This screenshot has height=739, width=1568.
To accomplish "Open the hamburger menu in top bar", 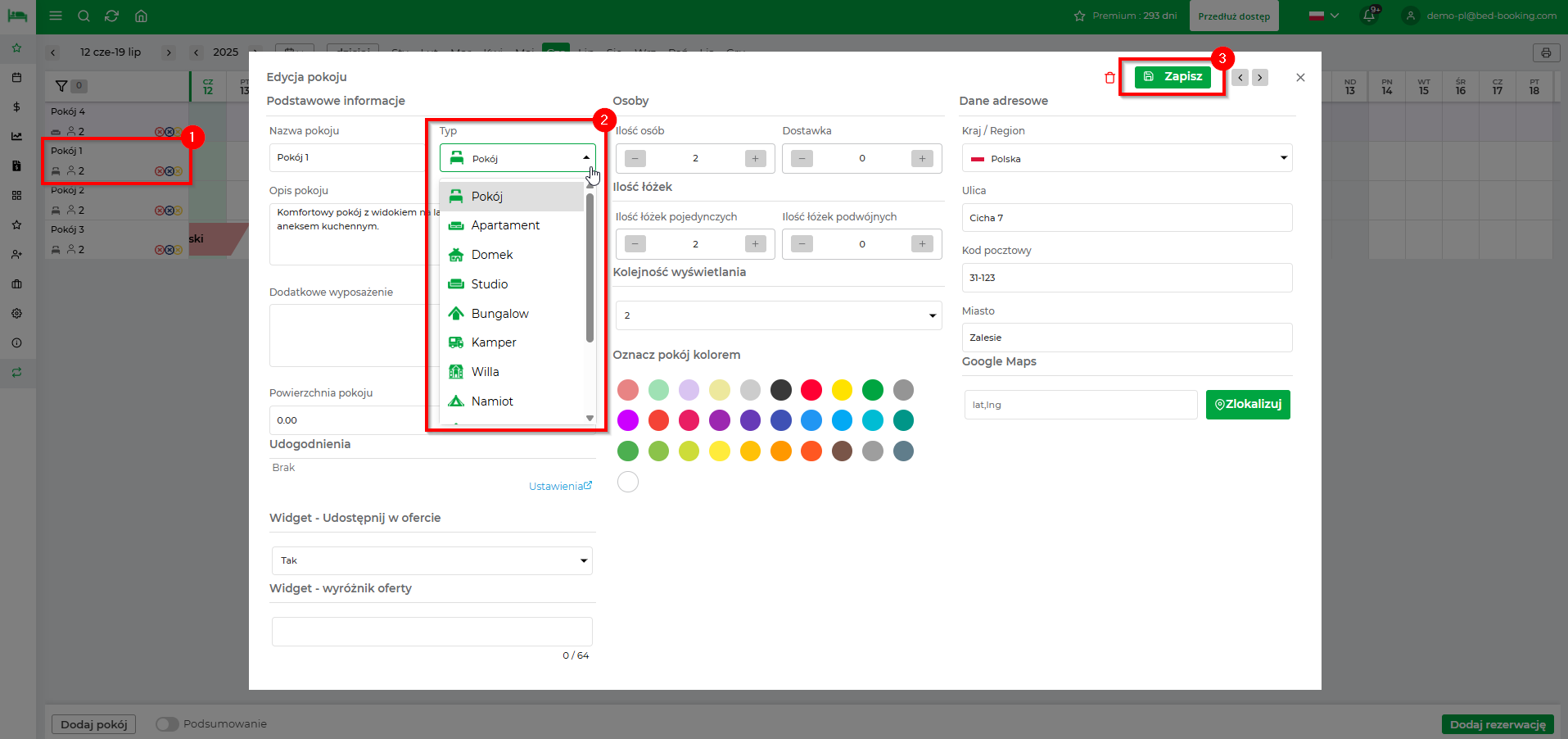I will 56,16.
